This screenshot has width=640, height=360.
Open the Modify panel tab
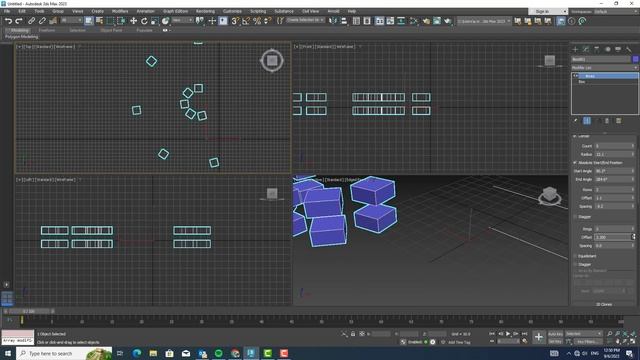(586, 49)
